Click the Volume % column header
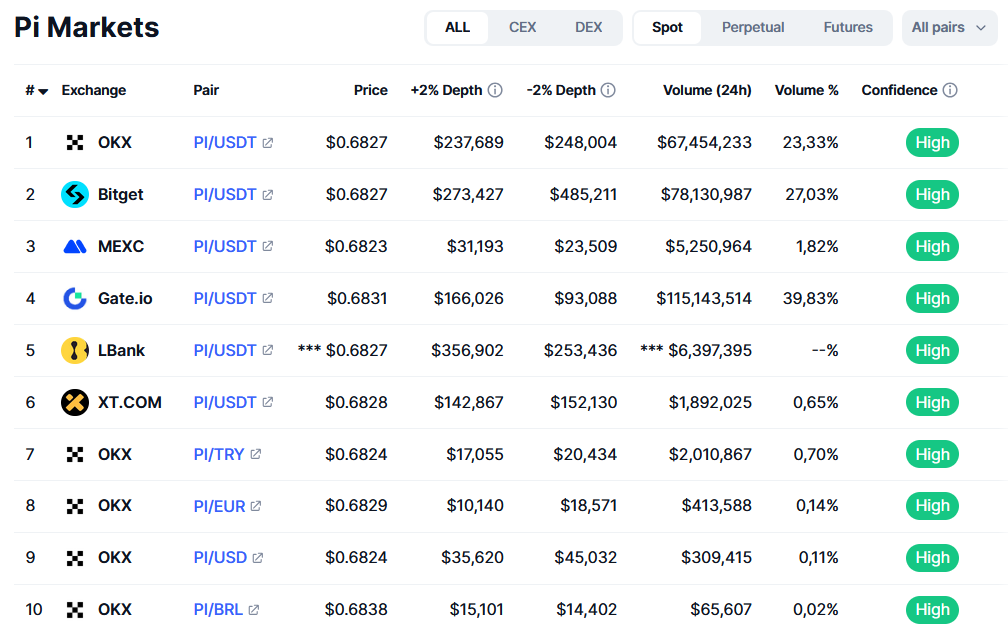This screenshot has height=636, width=1008. [807, 90]
